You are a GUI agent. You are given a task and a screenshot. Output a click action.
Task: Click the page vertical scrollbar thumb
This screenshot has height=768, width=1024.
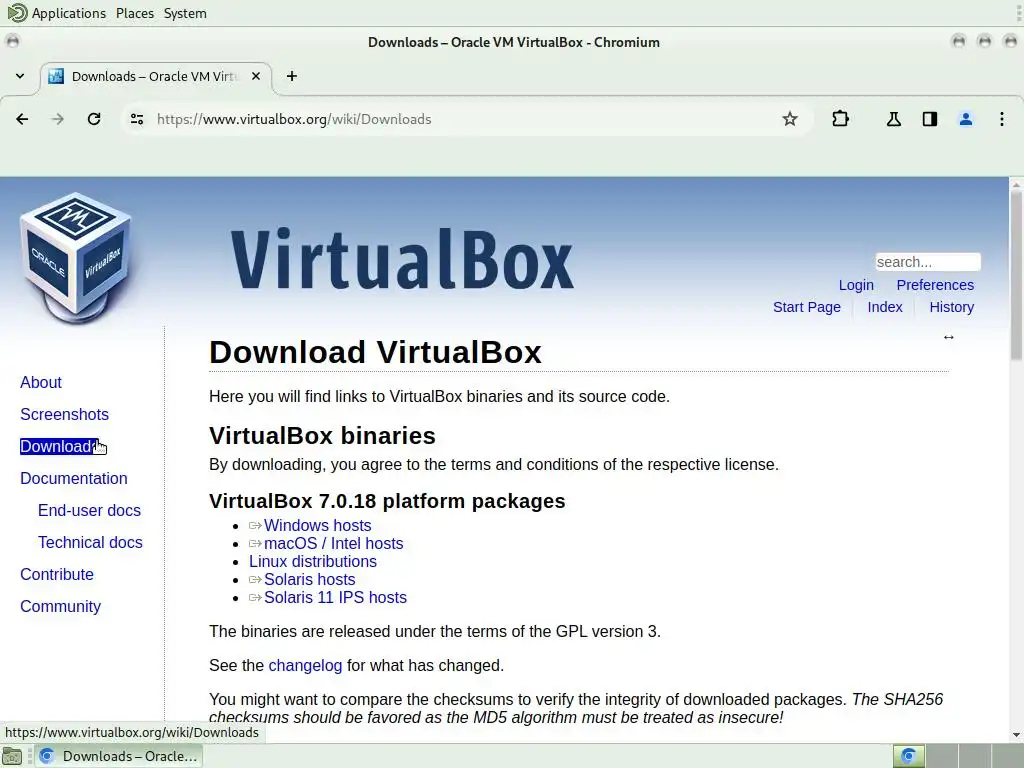(1016, 274)
